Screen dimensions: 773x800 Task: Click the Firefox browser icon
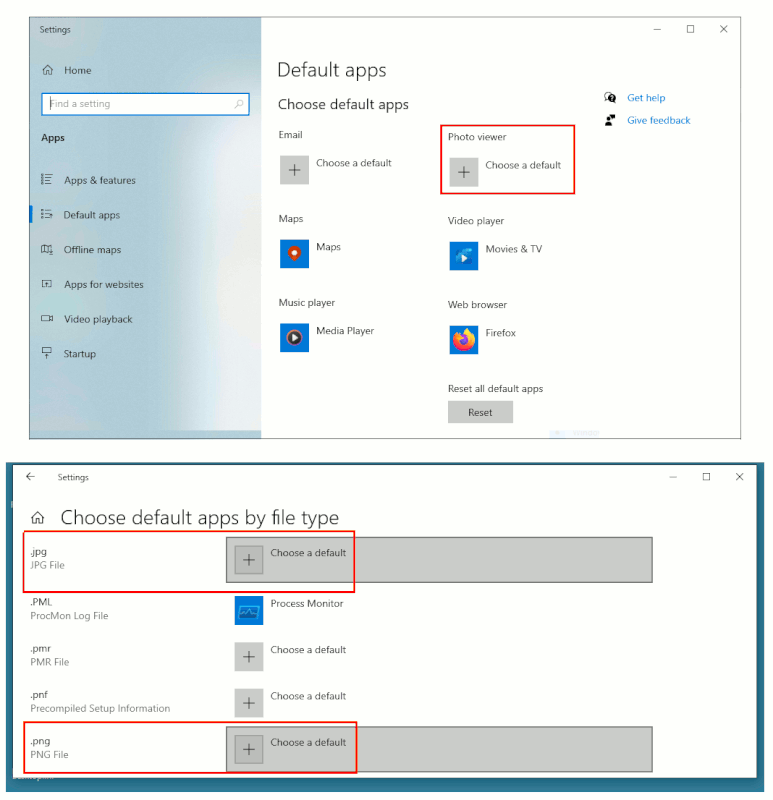(x=464, y=340)
